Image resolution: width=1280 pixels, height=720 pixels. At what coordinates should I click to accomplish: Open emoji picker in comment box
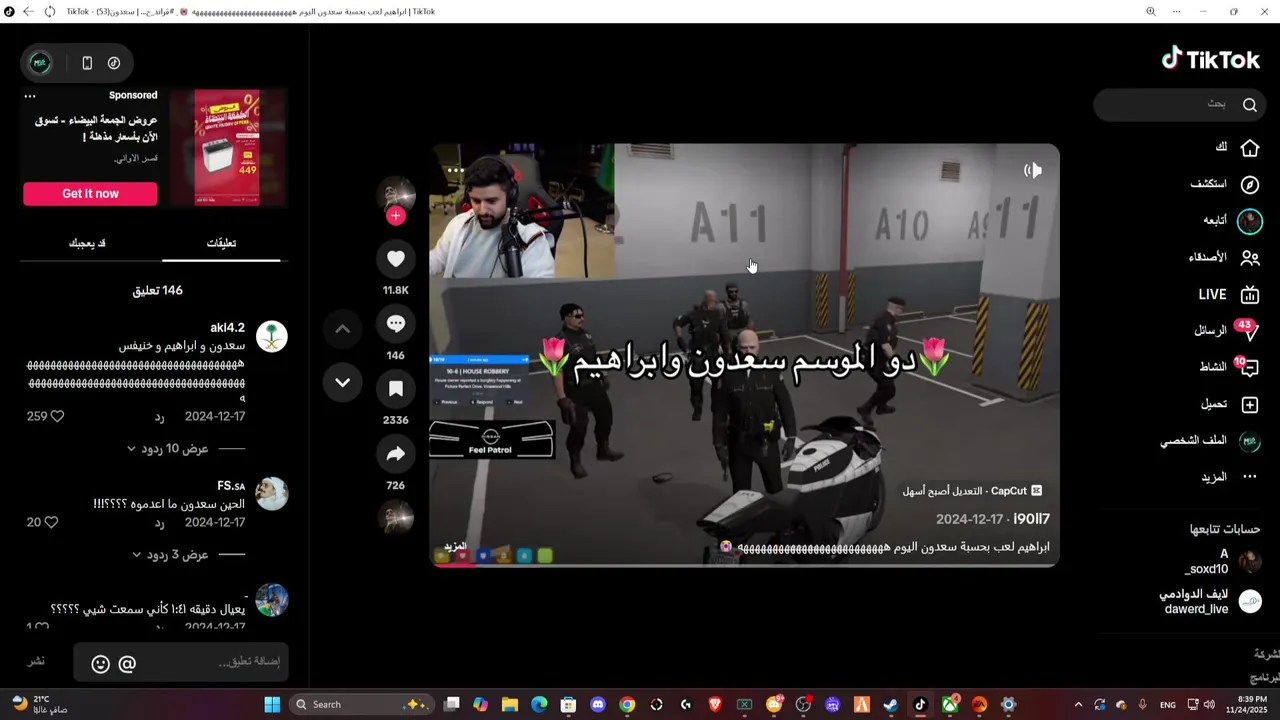[100, 664]
